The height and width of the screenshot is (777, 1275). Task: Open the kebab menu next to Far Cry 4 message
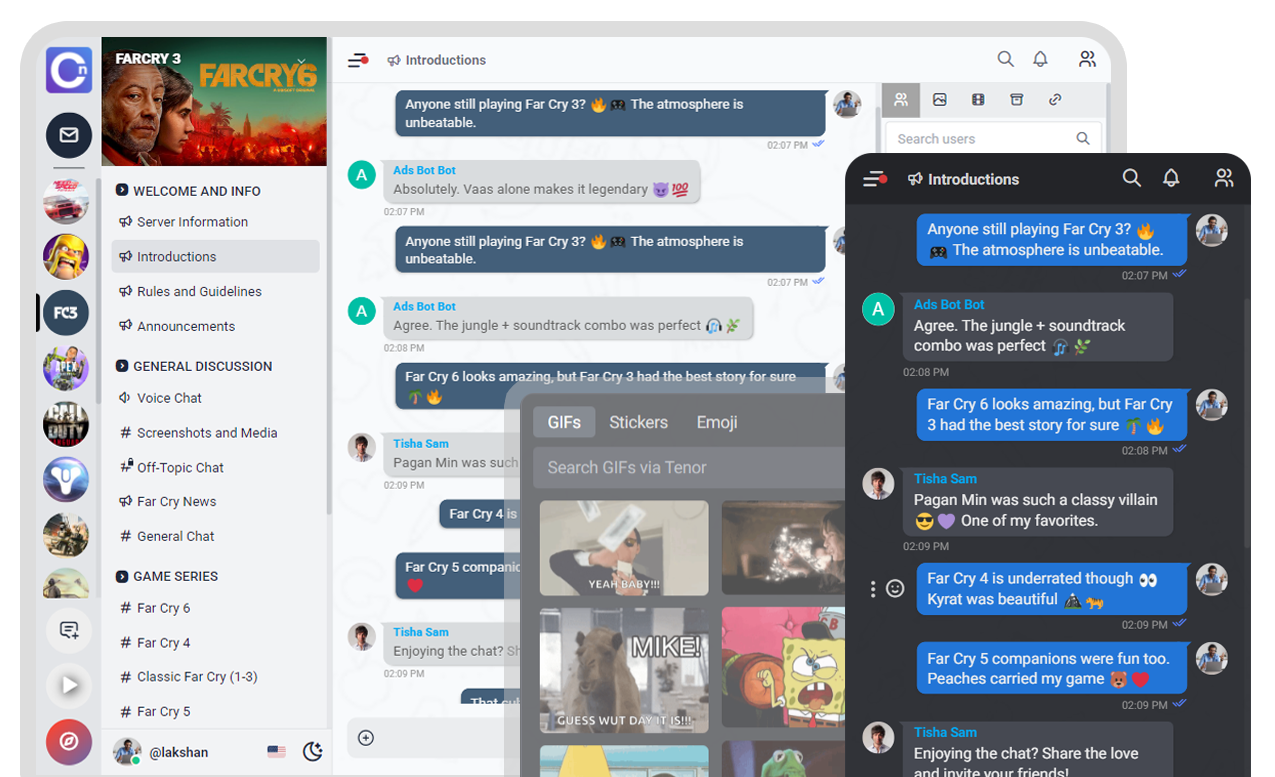pyautogui.click(x=873, y=588)
